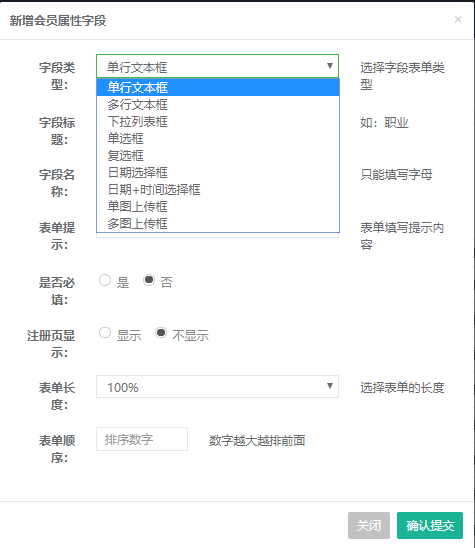Choose 复选框 in the field type list
The image size is (475, 548).
218,156
